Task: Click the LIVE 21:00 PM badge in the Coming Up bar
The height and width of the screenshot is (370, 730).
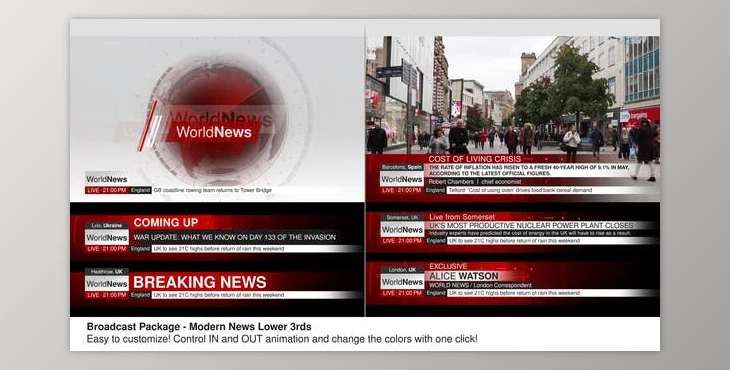Action: coord(107,249)
